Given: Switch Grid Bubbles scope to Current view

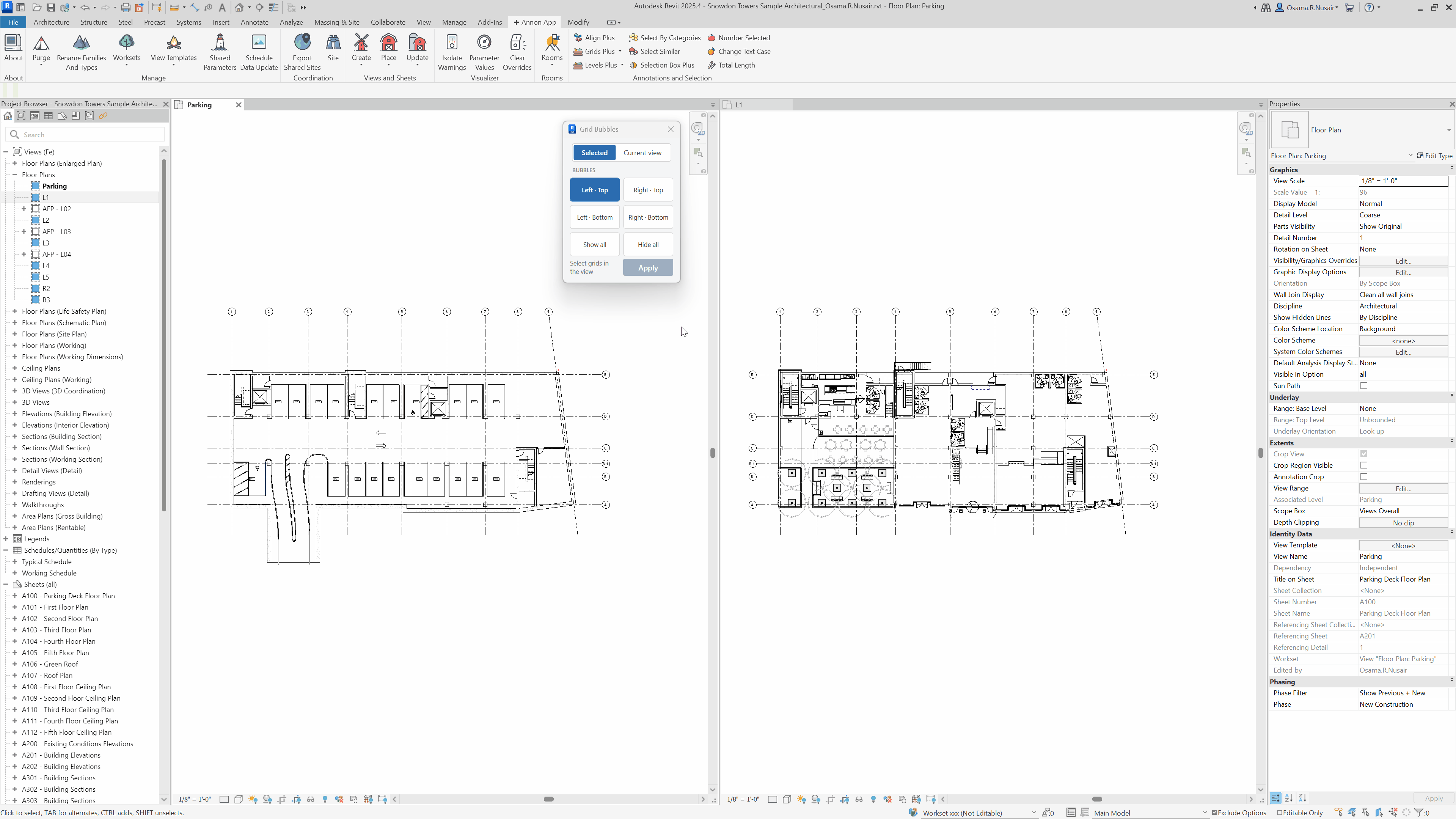Looking at the screenshot, I should 642,152.
